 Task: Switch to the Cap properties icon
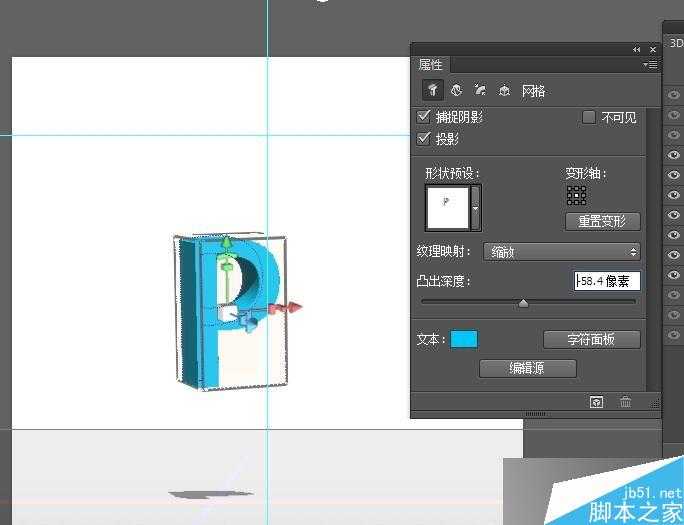480,91
